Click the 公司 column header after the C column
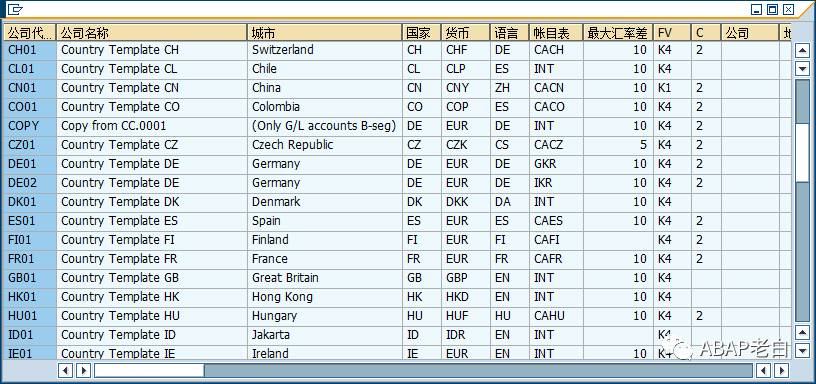816x384 pixels. tap(750, 33)
